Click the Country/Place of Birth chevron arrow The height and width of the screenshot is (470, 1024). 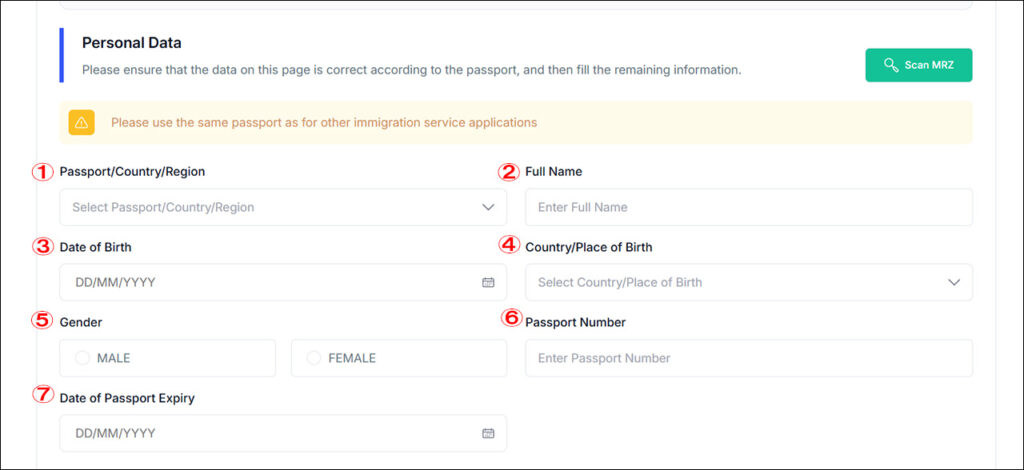[954, 283]
